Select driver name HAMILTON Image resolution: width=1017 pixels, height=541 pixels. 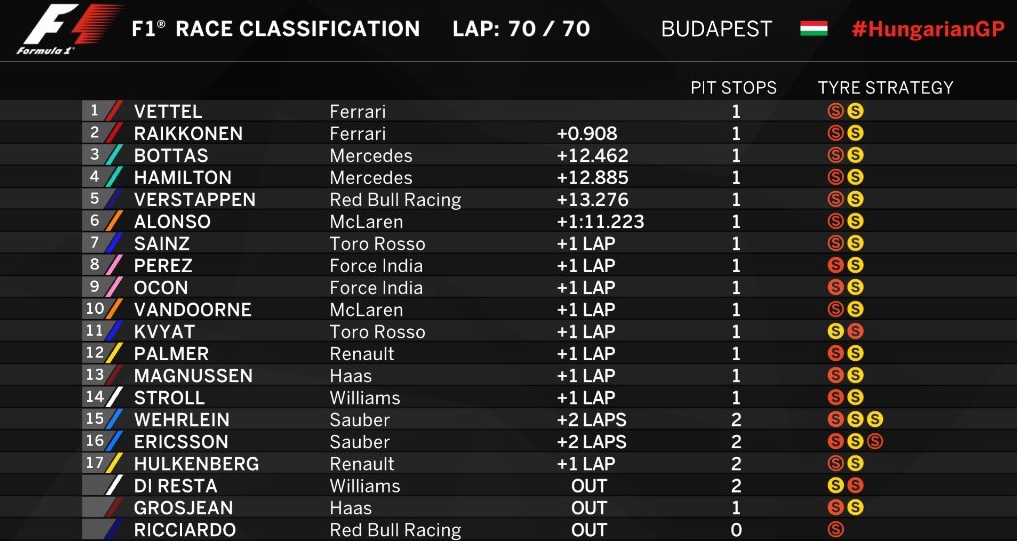pos(182,178)
